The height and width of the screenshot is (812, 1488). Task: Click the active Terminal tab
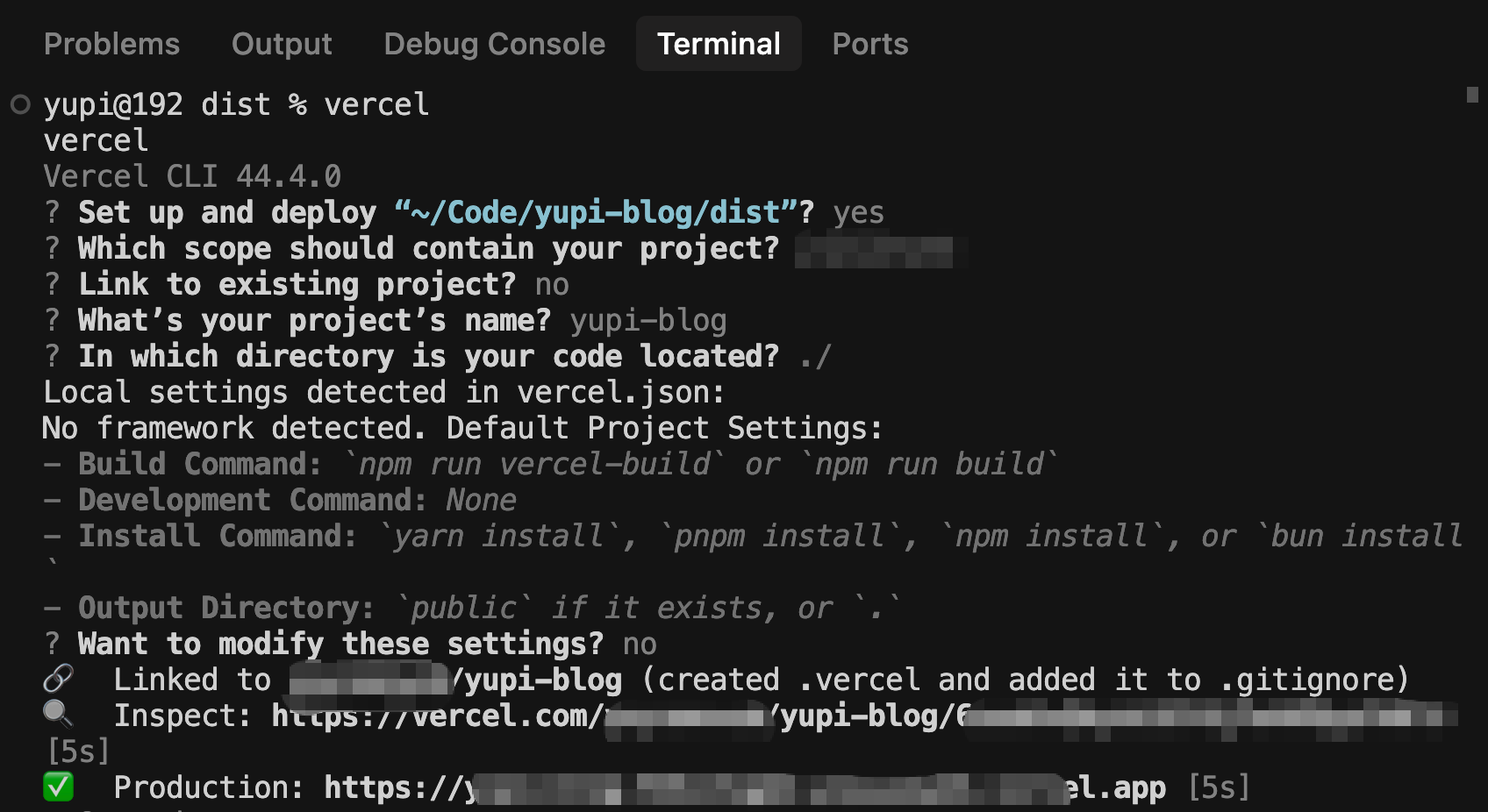[719, 44]
